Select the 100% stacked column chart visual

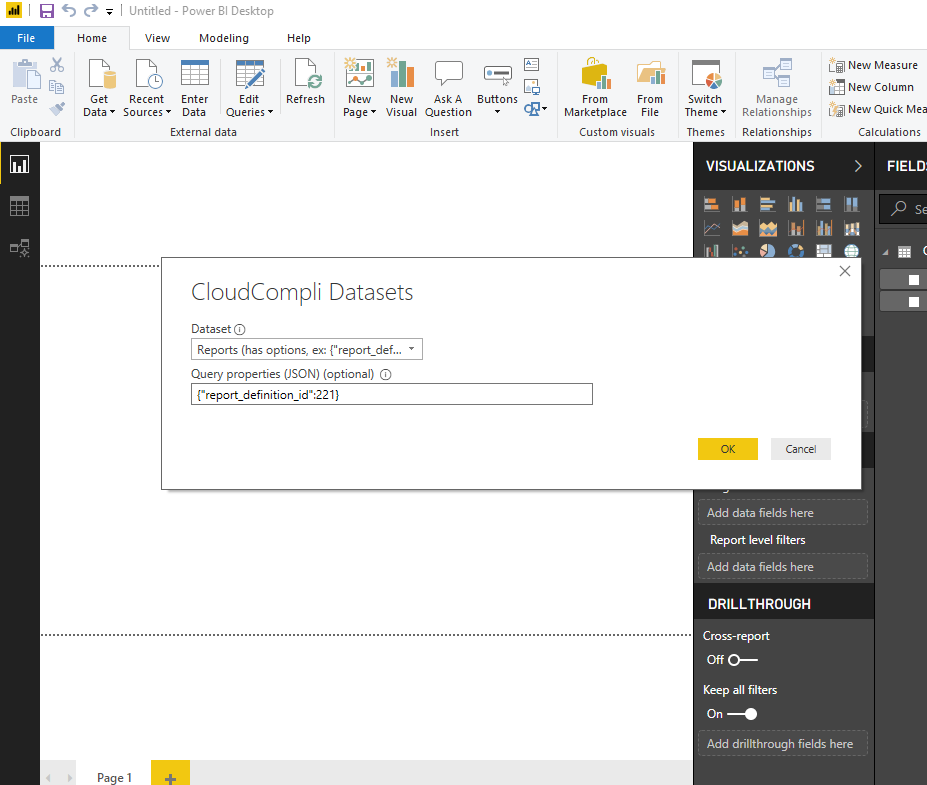[851, 205]
